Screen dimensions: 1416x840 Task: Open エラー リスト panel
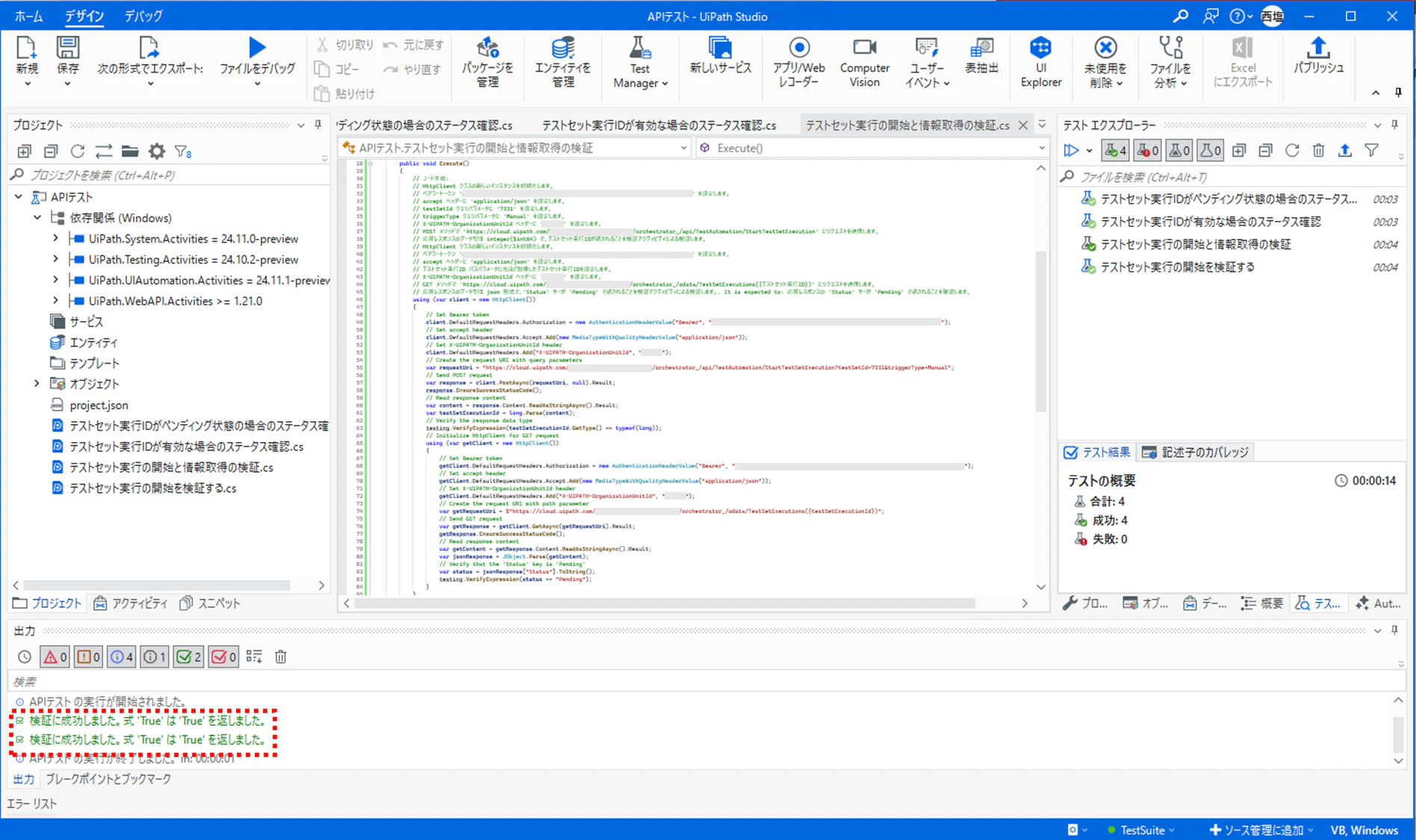pyautogui.click(x=32, y=804)
